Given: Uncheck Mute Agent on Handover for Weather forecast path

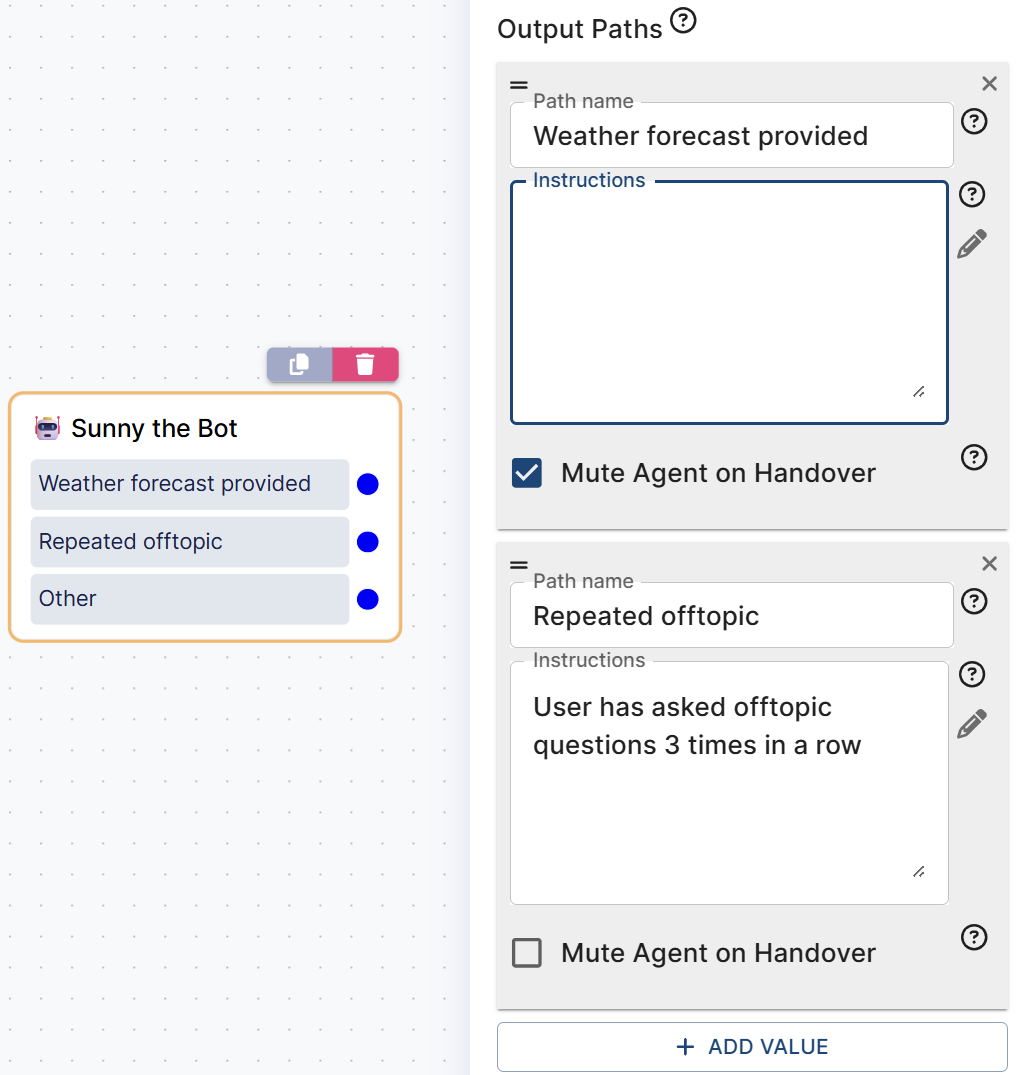Looking at the screenshot, I should point(527,473).
